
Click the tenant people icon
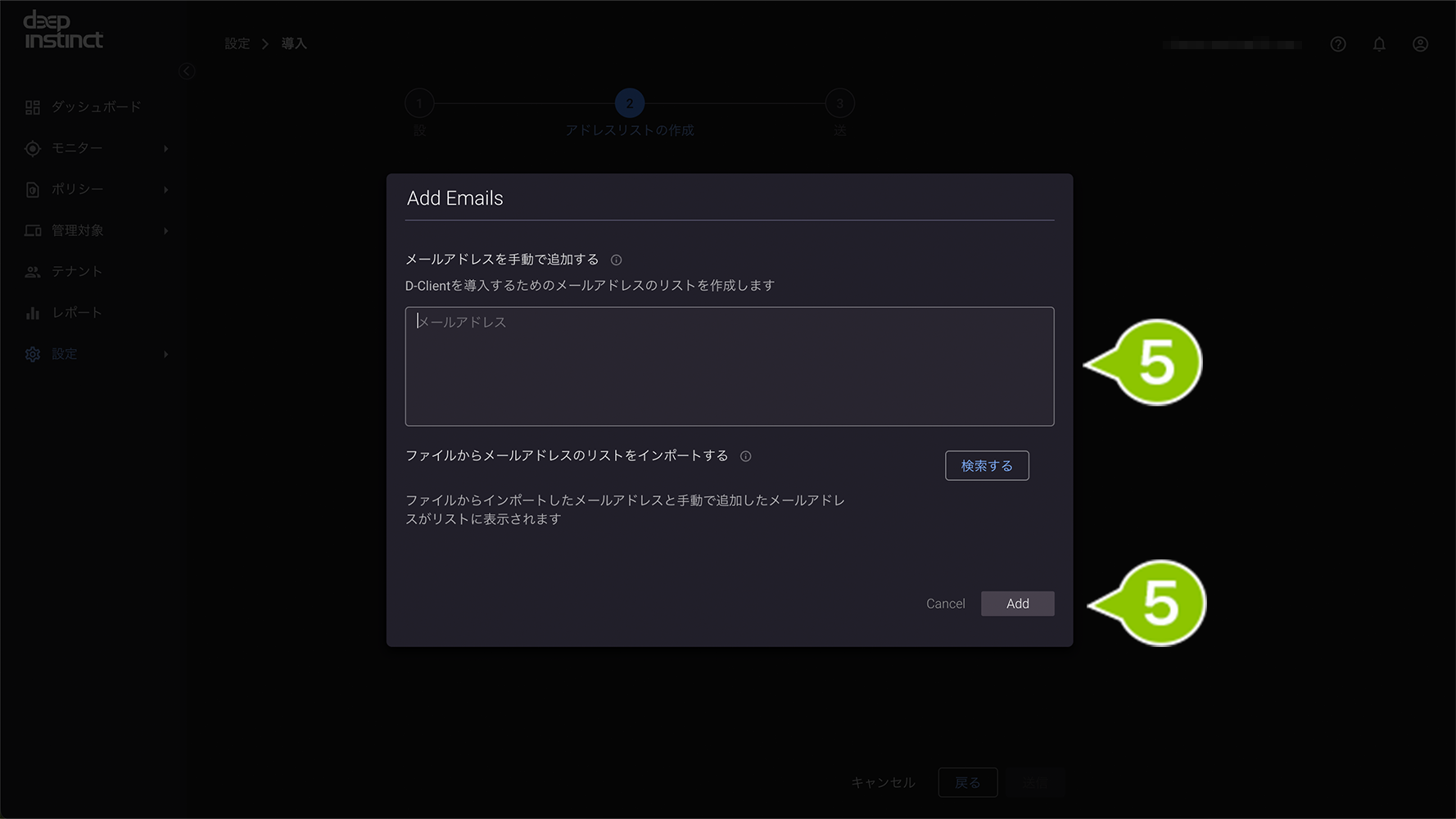33,272
